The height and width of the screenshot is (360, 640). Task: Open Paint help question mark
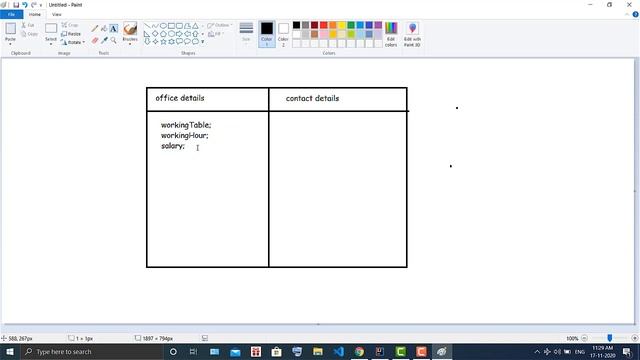pyautogui.click(x=636, y=14)
